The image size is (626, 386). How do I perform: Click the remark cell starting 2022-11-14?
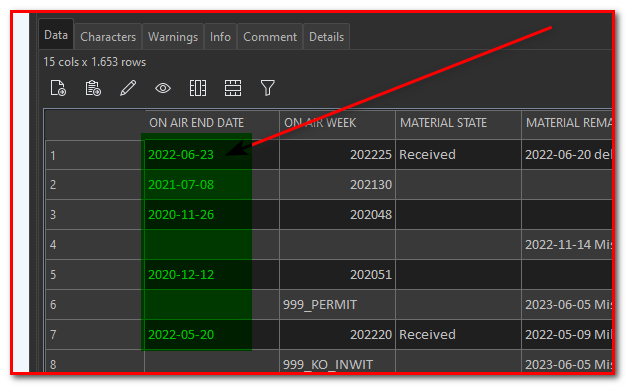[567, 245]
